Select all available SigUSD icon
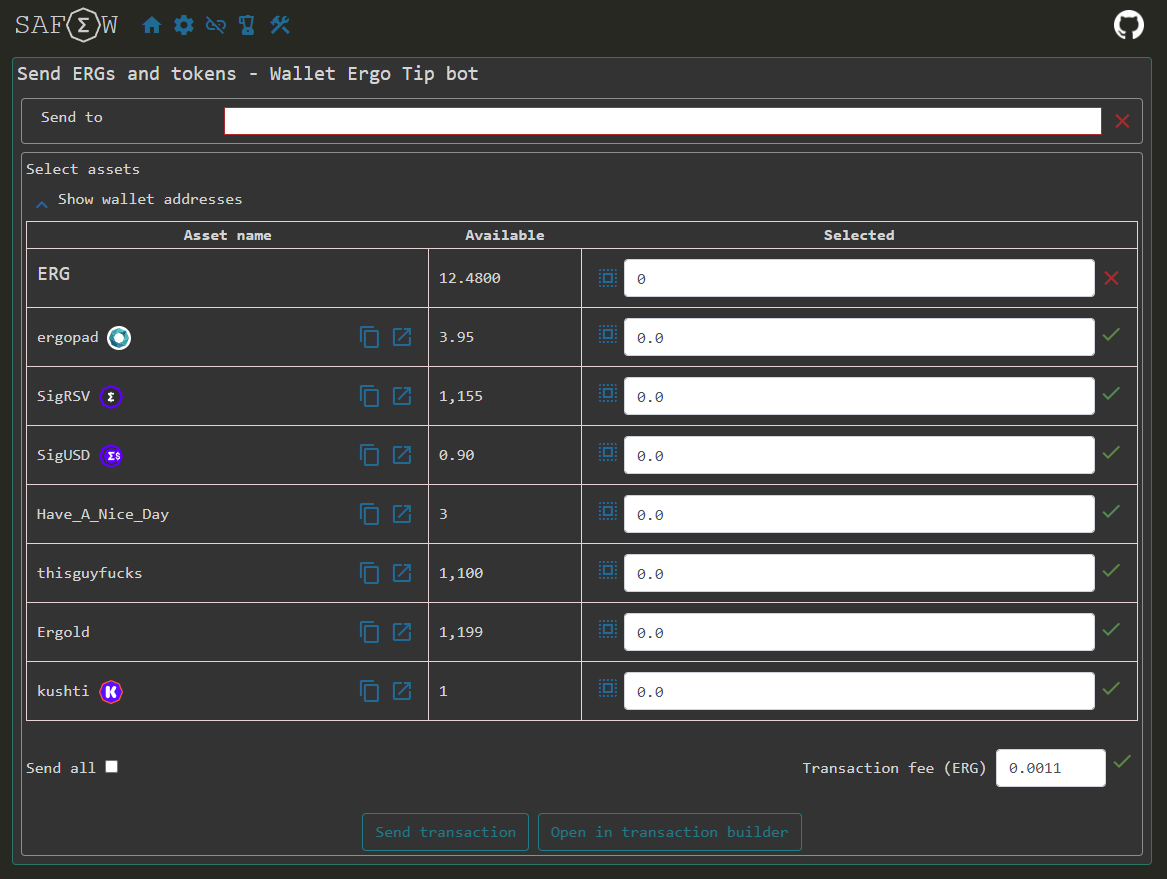The image size is (1167, 879). [608, 453]
